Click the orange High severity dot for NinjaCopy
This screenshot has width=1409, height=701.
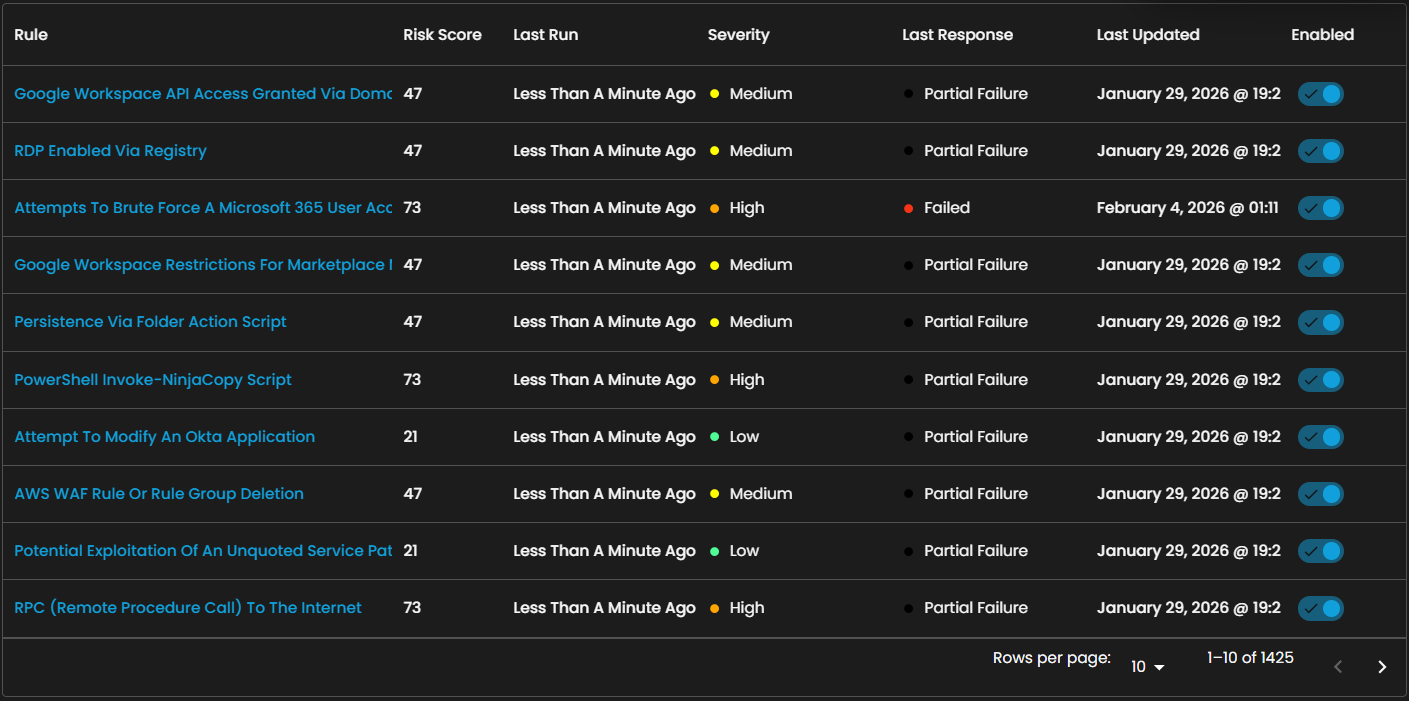click(x=714, y=380)
